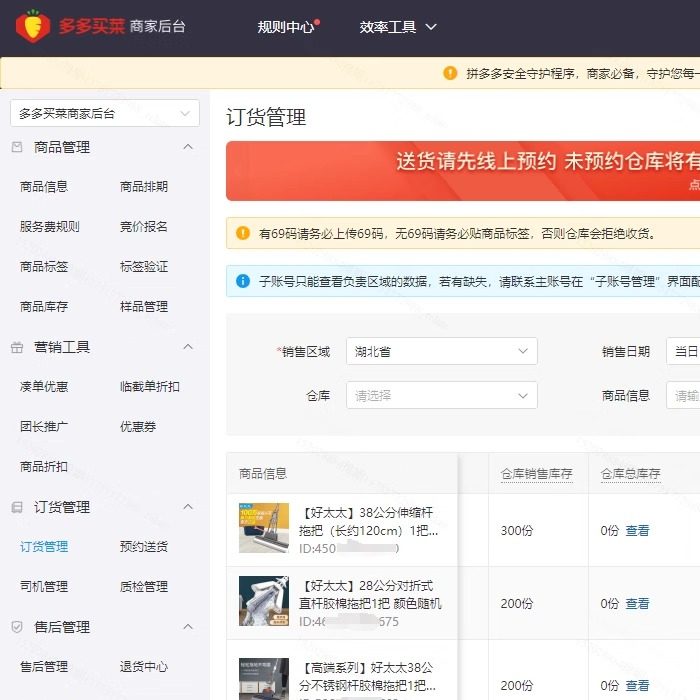Open 司机管理 page

pos(44,587)
